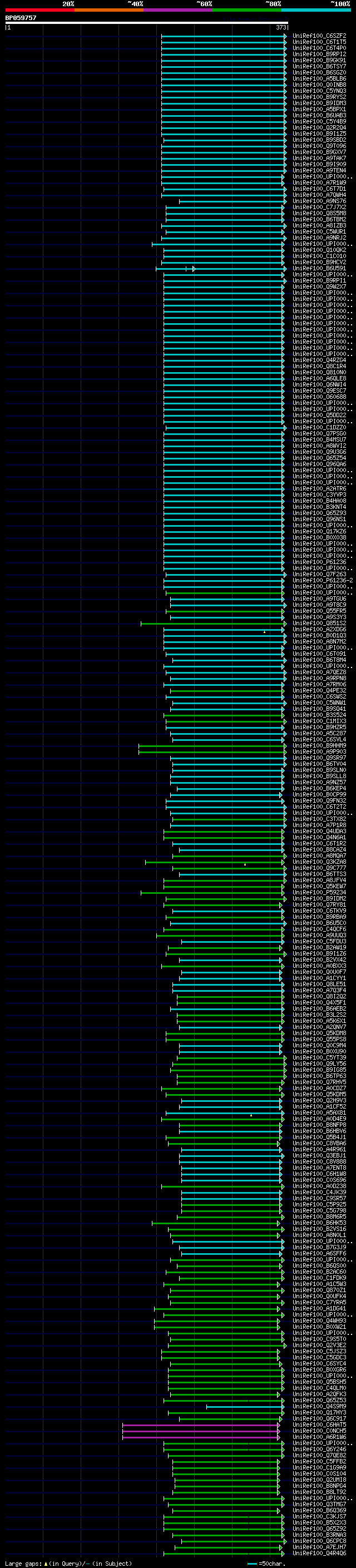The height and width of the screenshot is (1568, 356).
Task: Open hit UniRef100_B6SGZ0
Action: click(x=319, y=72)
